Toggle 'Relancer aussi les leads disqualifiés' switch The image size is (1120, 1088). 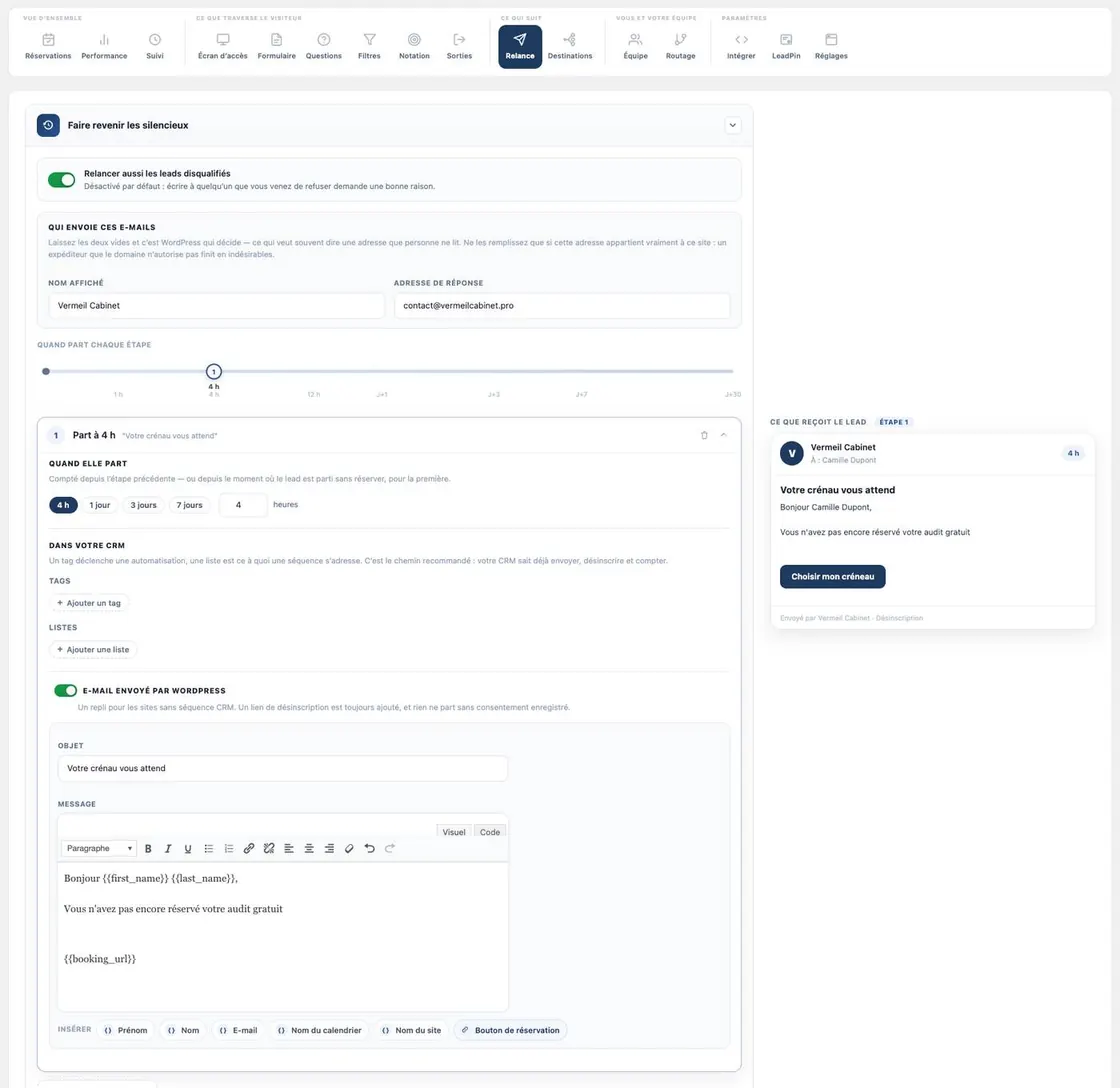pos(61,180)
